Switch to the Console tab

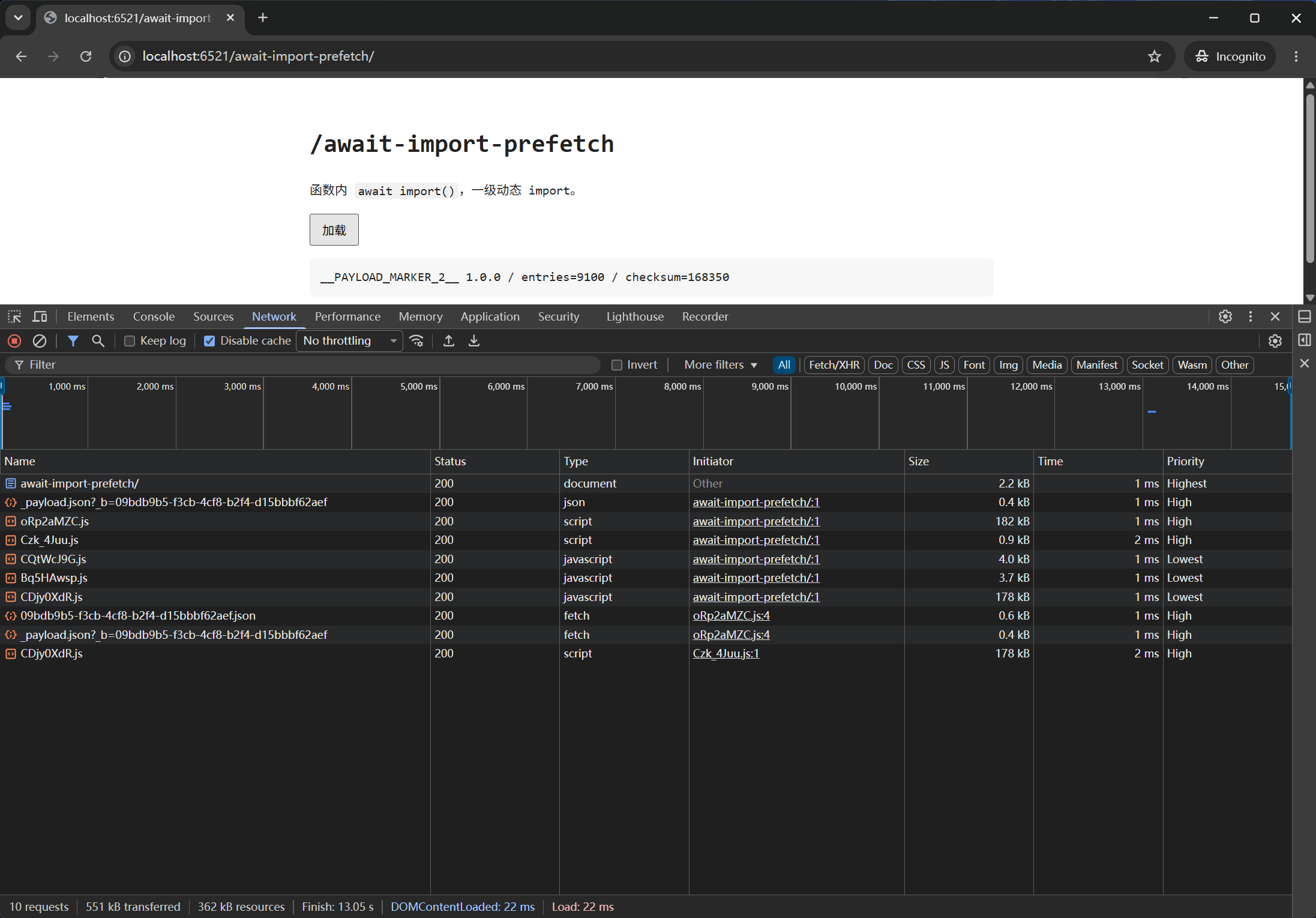(x=154, y=316)
